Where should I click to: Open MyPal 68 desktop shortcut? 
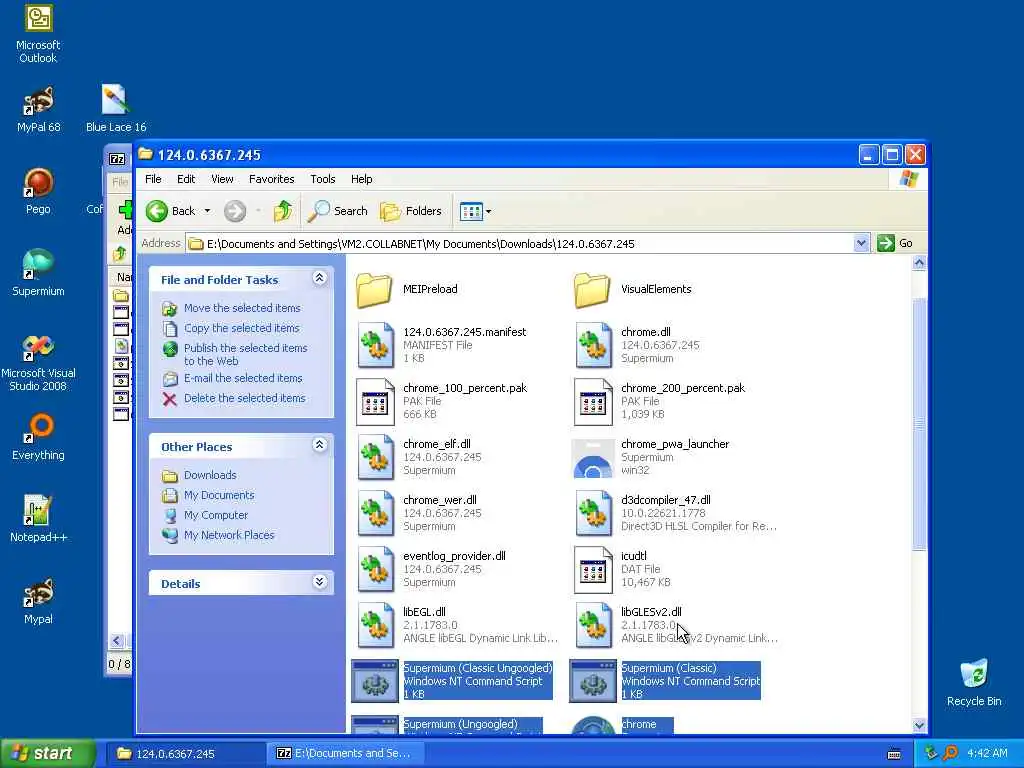point(38,110)
